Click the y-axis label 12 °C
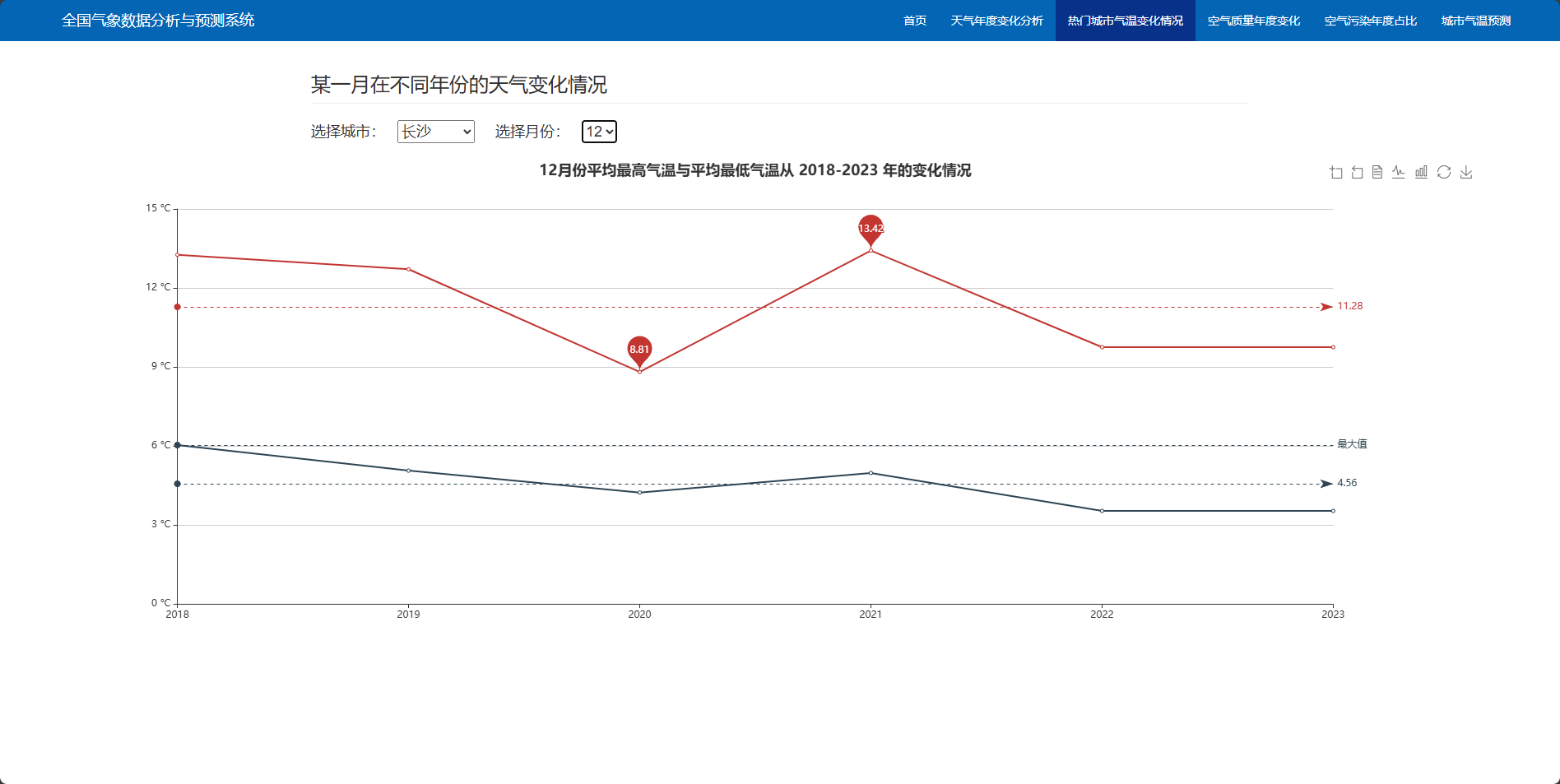This screenshot has height=784, width=1560. click(x=158, y=287)
